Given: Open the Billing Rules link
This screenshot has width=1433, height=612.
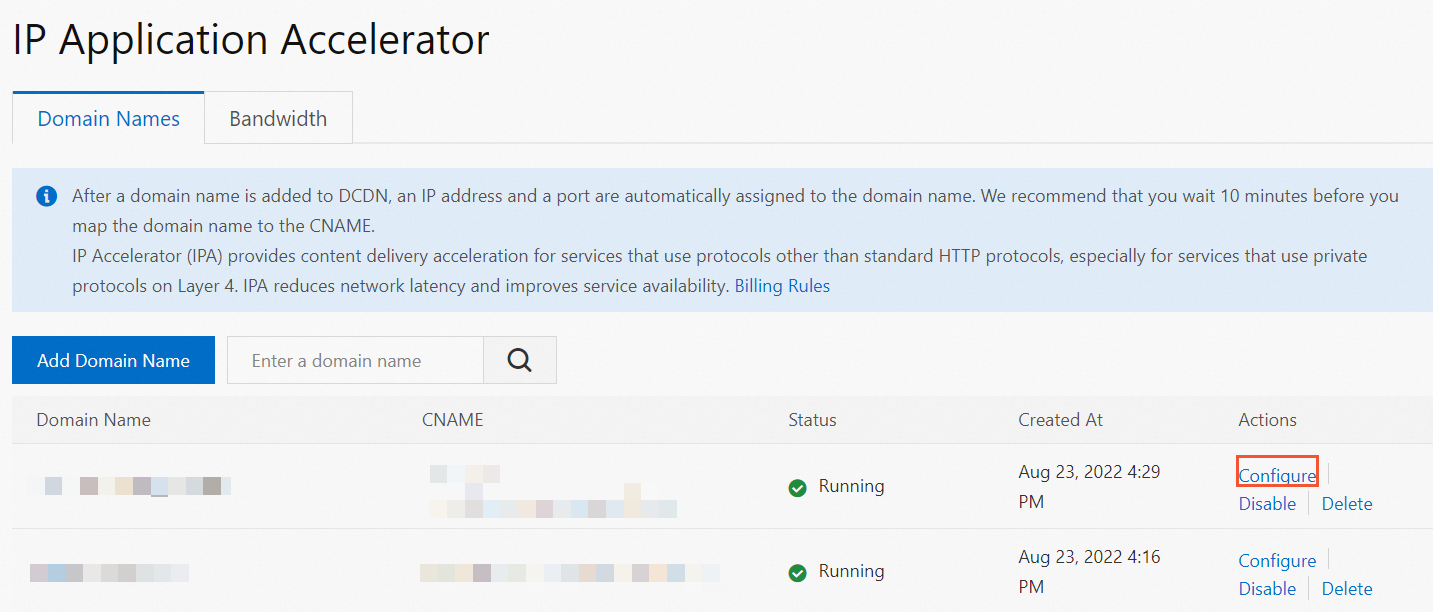Looking at the screenshot, I should pos(782,286).
